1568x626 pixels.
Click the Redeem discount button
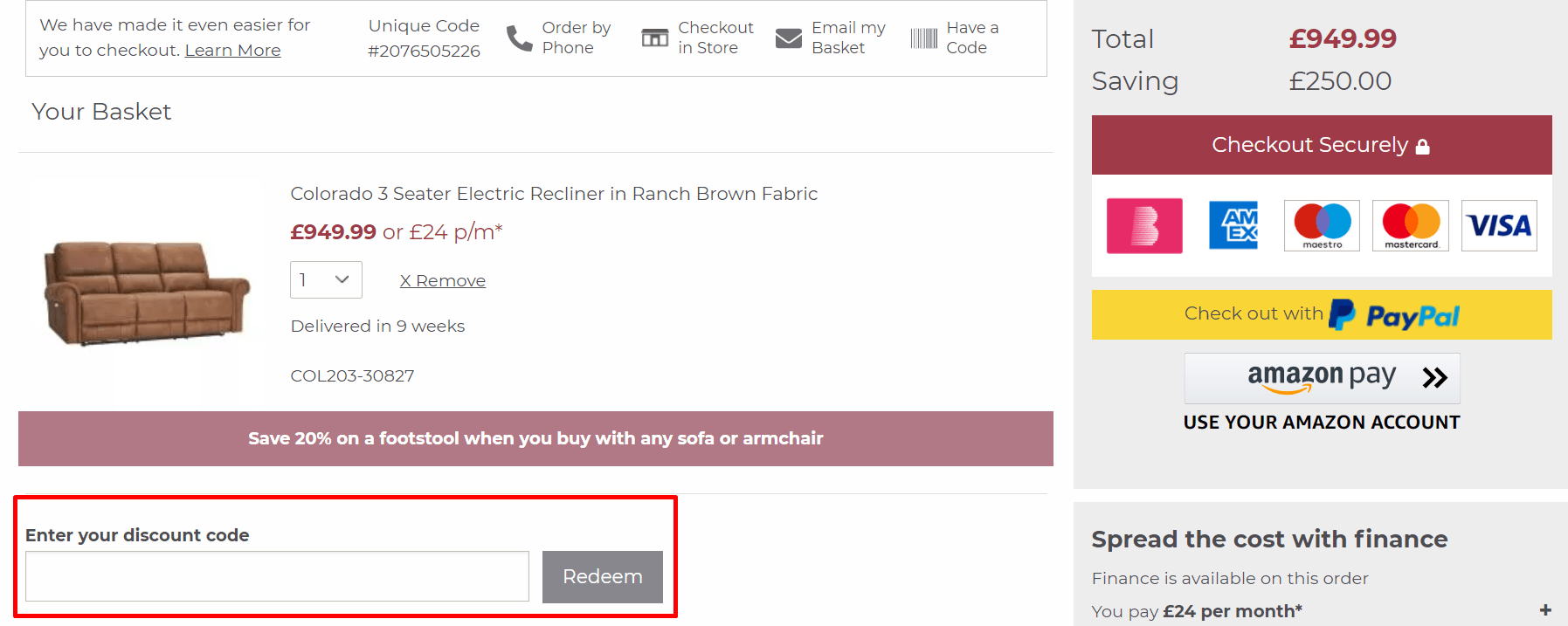pyautogui.click(x=602, y=576)
